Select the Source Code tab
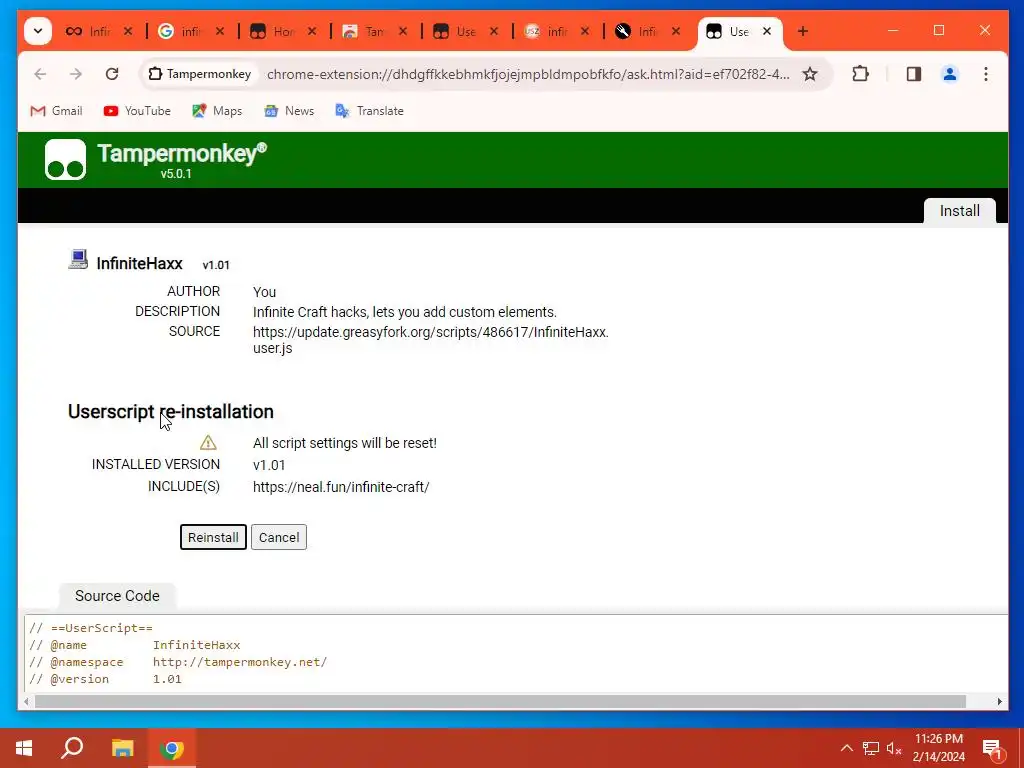The height and width of the screenshot is (768, 1024). point(117,596)
